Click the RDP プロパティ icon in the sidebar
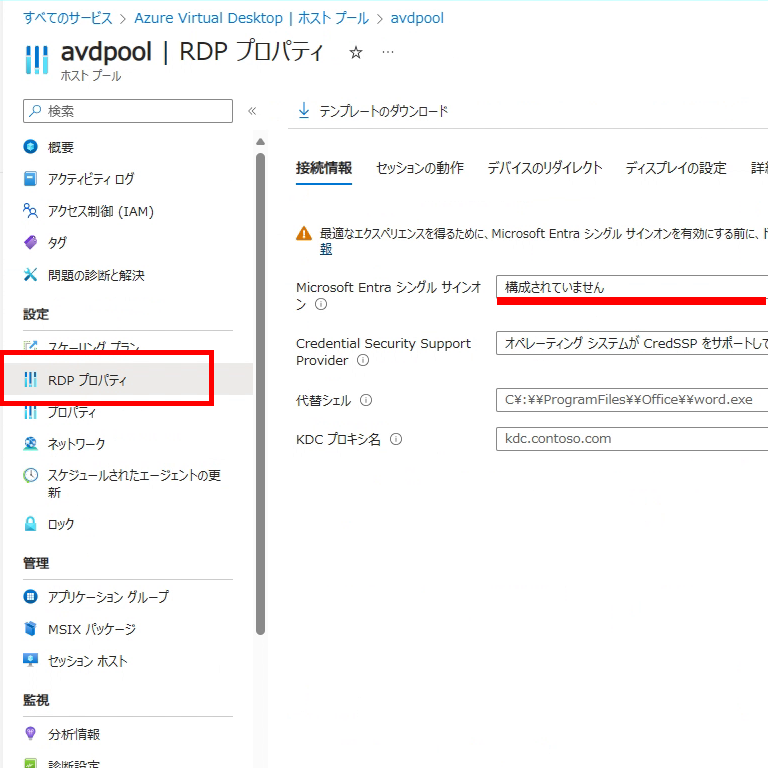 coord(30,379)
